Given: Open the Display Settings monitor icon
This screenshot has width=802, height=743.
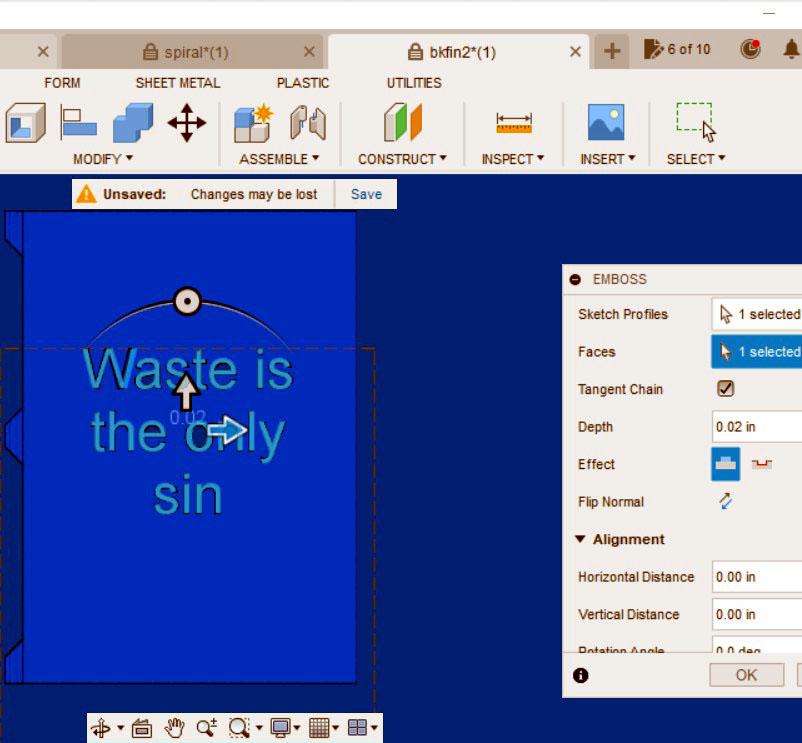Looking at the screenshot, I should [280, 727].
